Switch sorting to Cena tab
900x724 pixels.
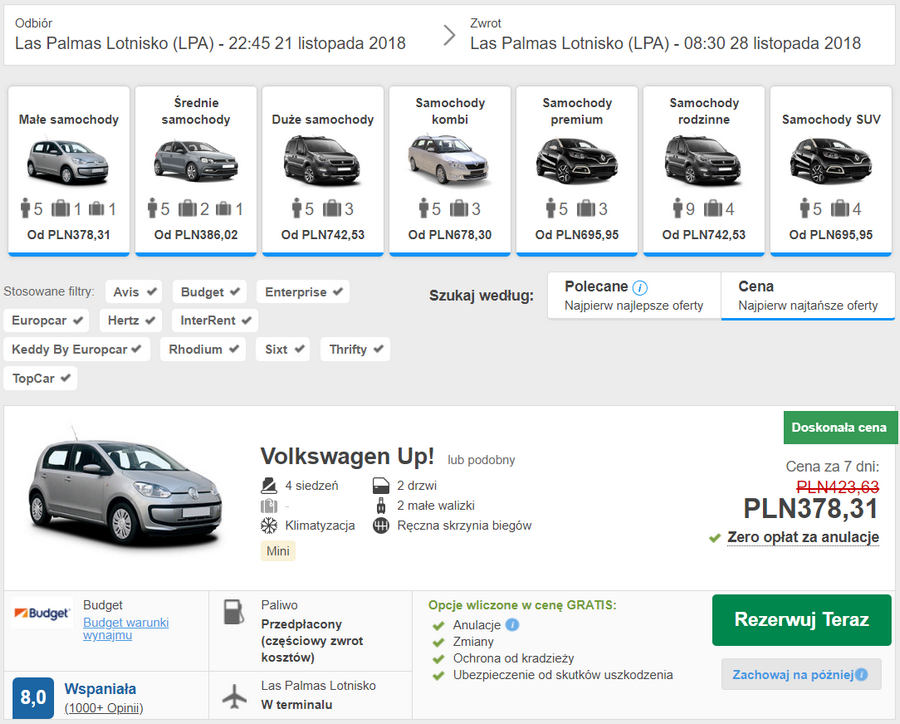click(x=806, y=295)
